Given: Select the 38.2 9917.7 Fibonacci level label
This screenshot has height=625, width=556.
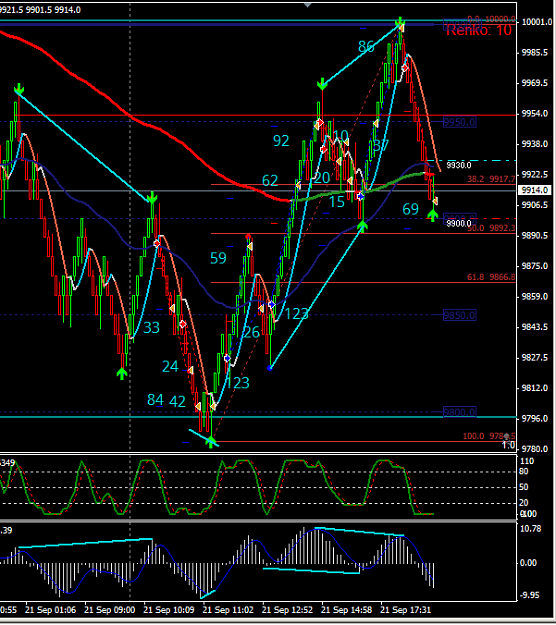Looking at the screenshot, I should coord(491,179).
